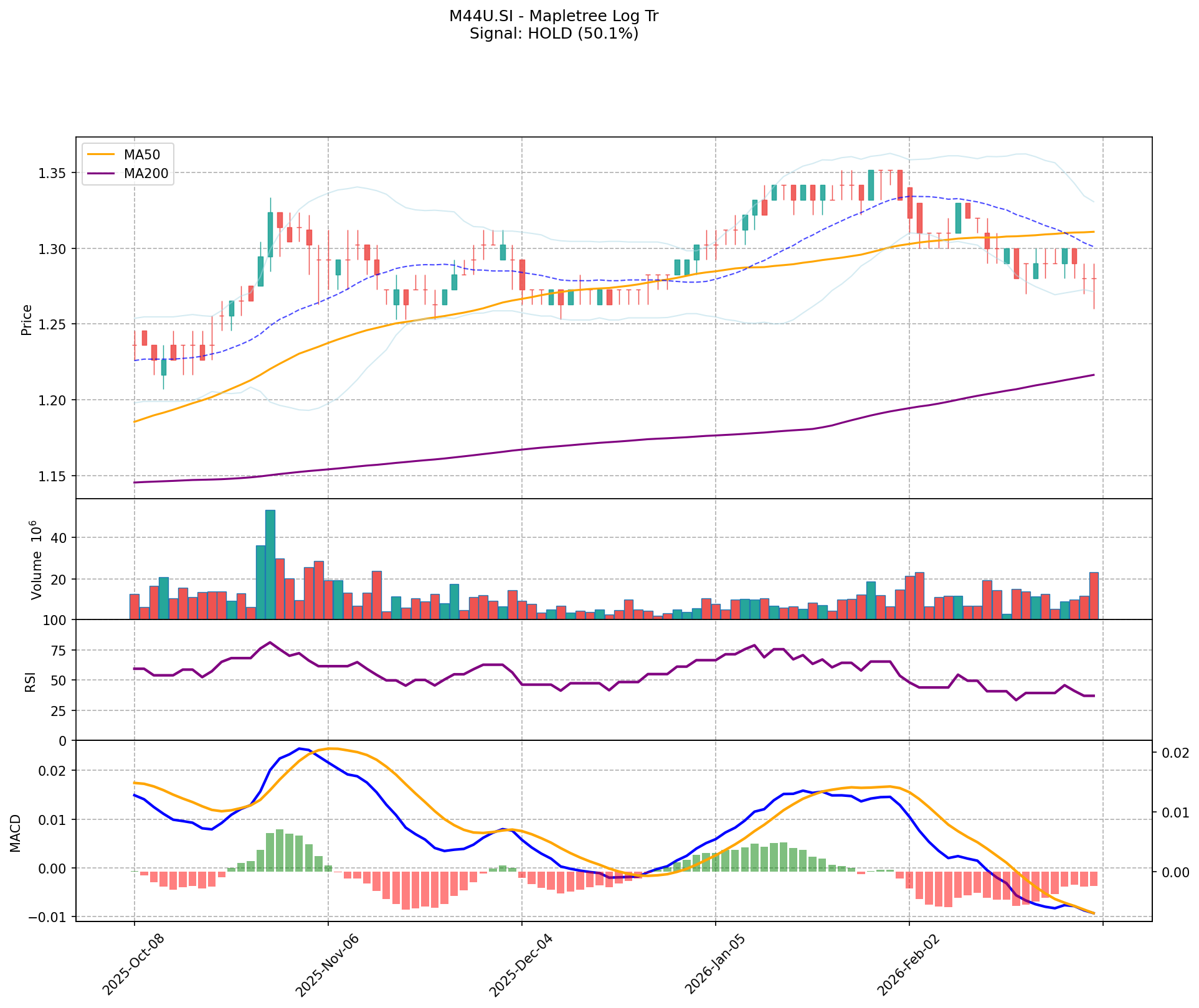Click the MA200 legend entry
The image size is (1199, 1008).
[146, 174]
